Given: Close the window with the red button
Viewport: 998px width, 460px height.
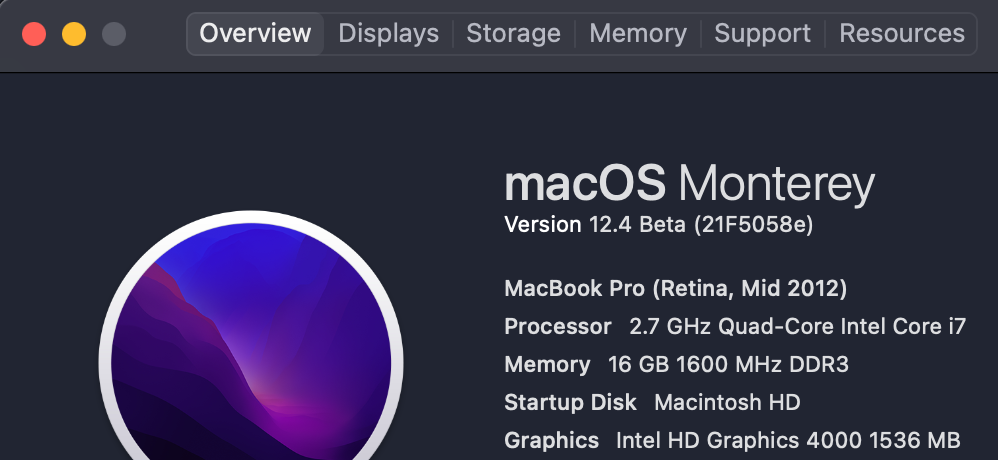Looking at the screenshot, I should pos(34,34).
